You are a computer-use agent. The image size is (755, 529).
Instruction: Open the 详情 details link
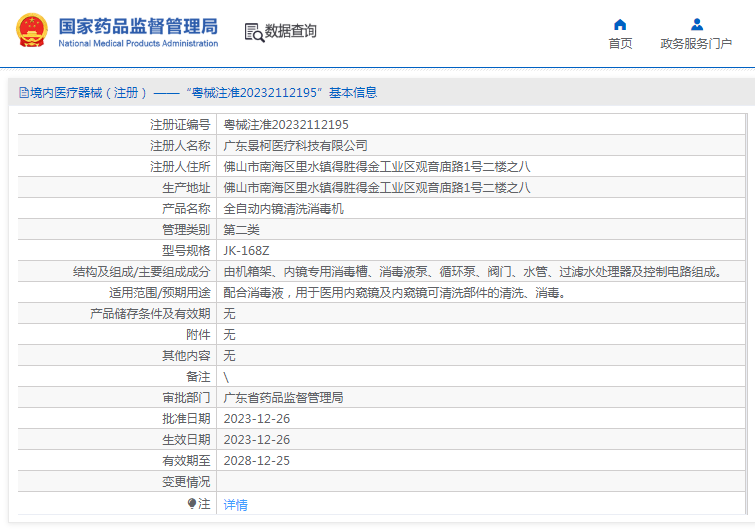pyautogui.click(x=235, y=504)
